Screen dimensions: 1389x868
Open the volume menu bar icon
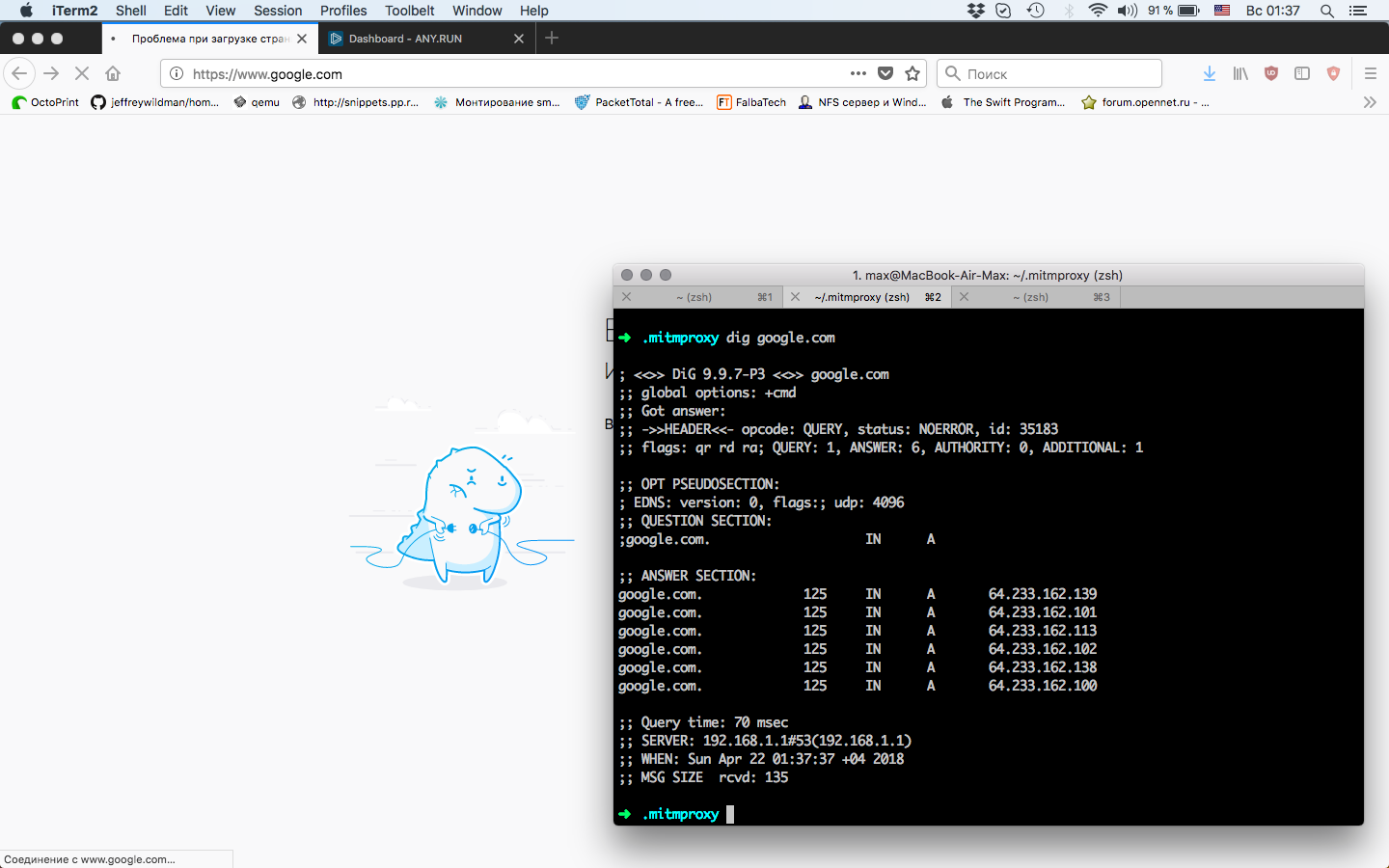[x=1128, y=11]
